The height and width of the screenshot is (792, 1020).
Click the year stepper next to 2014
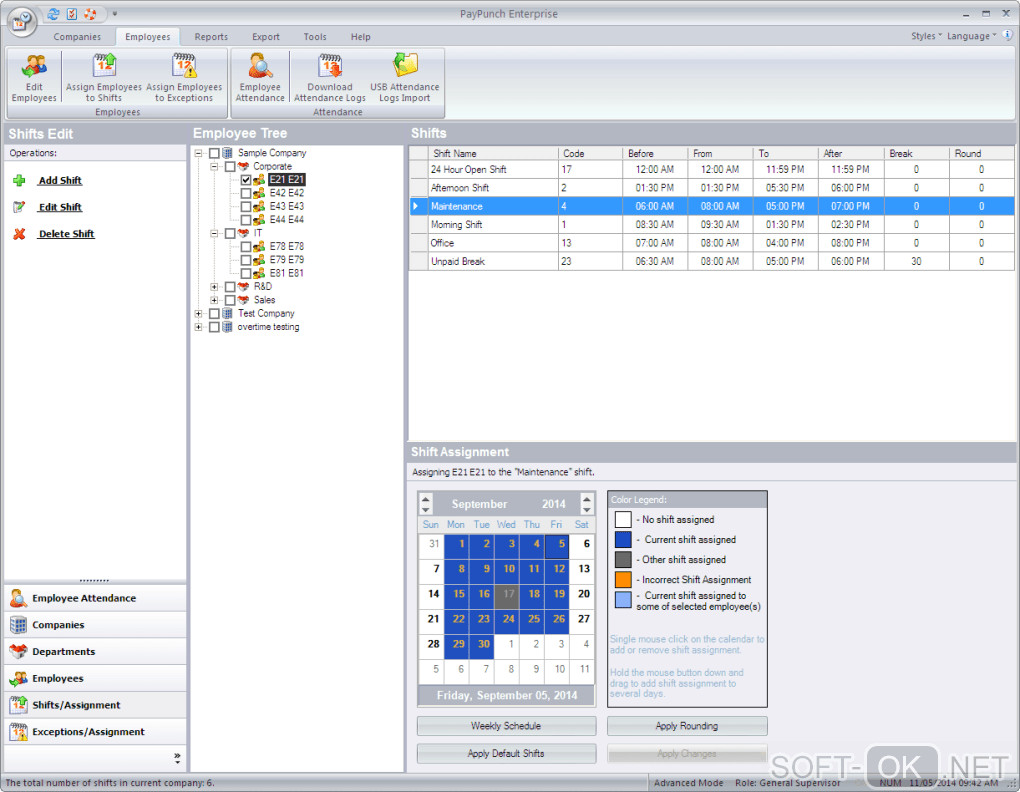point(586,504)
